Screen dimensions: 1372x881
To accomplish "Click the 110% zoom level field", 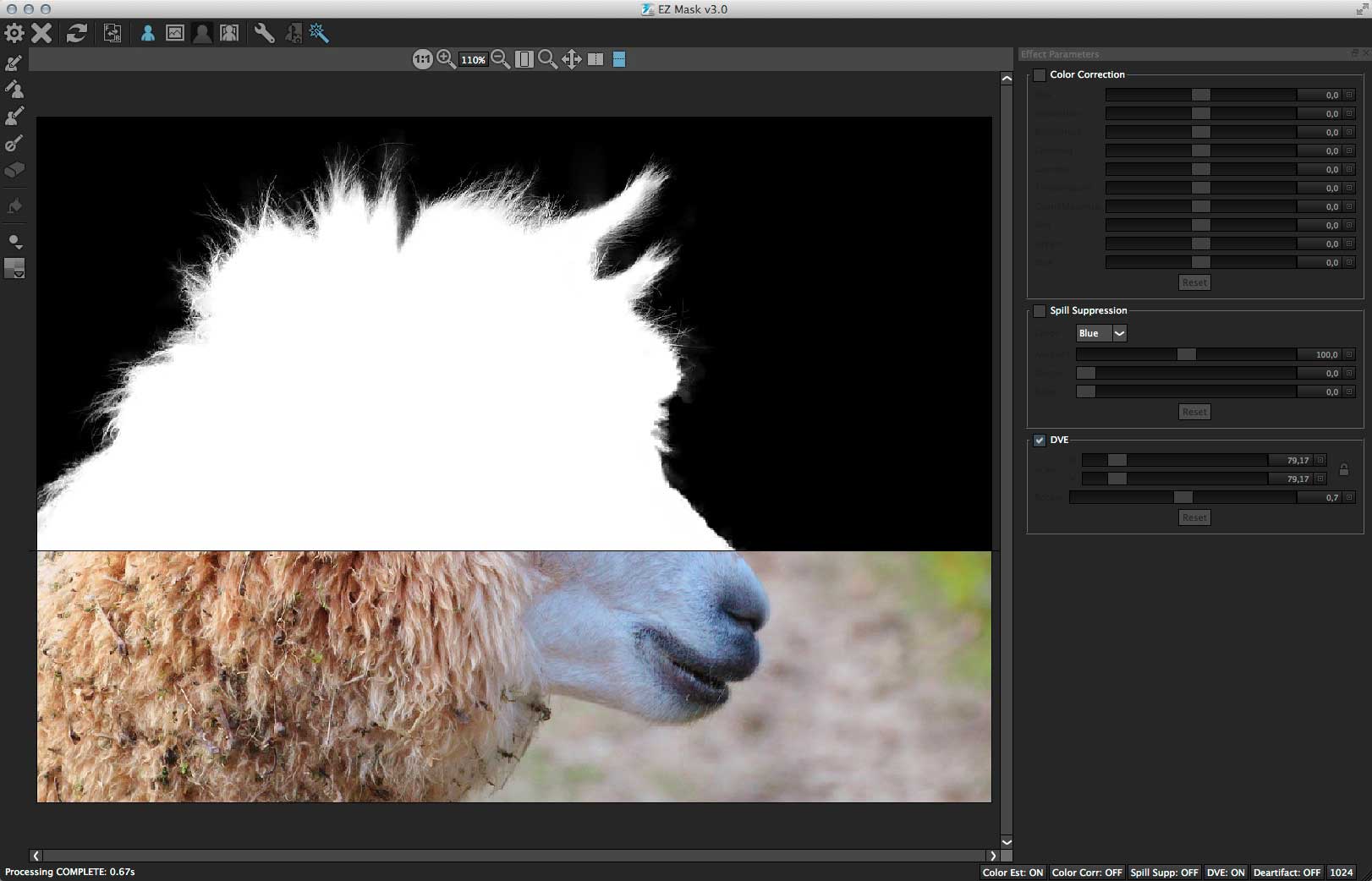I will click(473, 60).
